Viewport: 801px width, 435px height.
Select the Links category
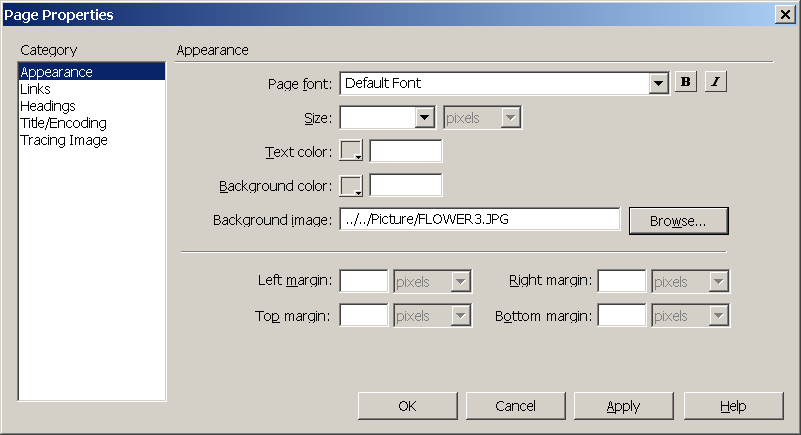pos(92,89)
